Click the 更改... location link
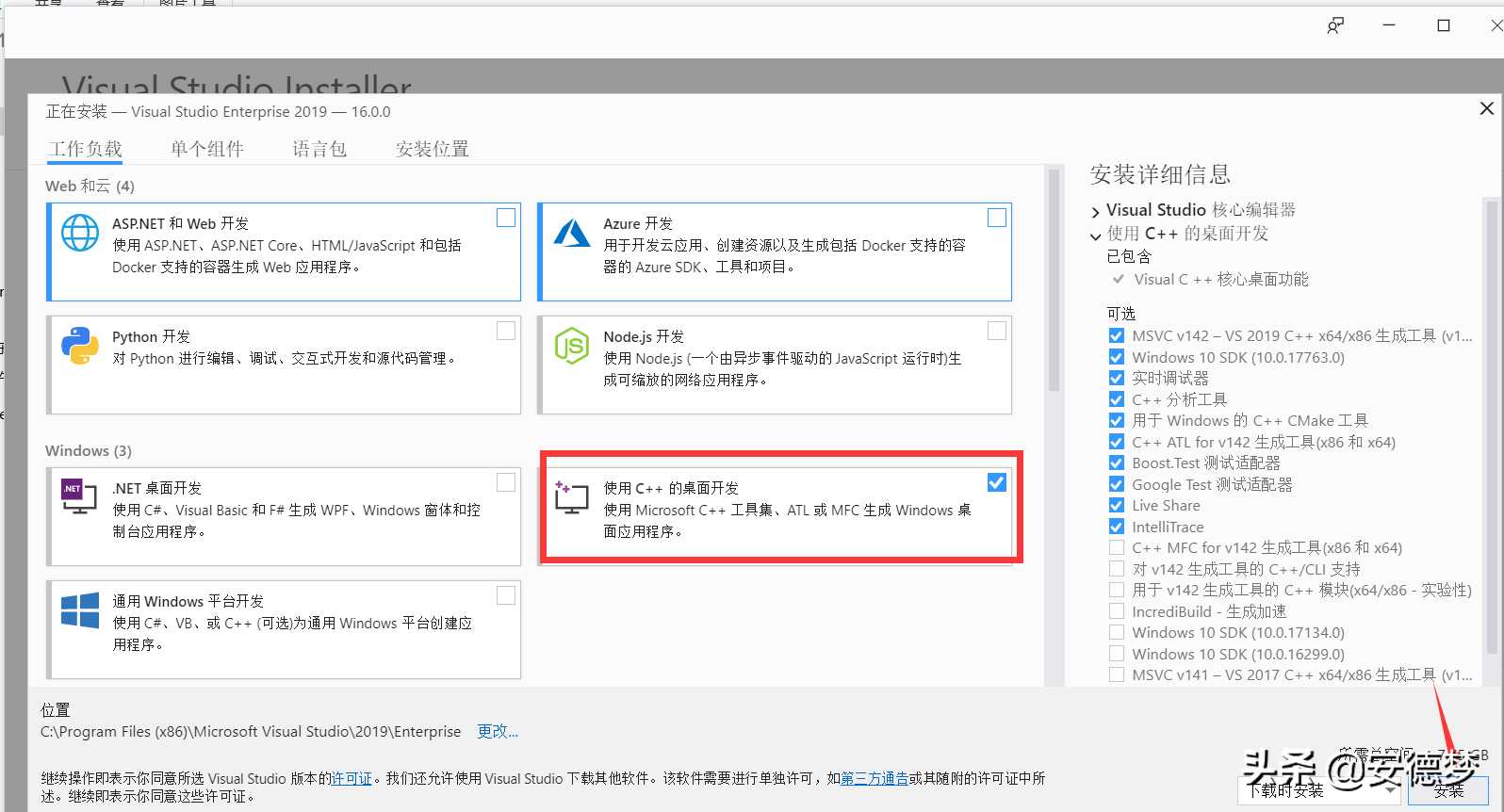 498,731
